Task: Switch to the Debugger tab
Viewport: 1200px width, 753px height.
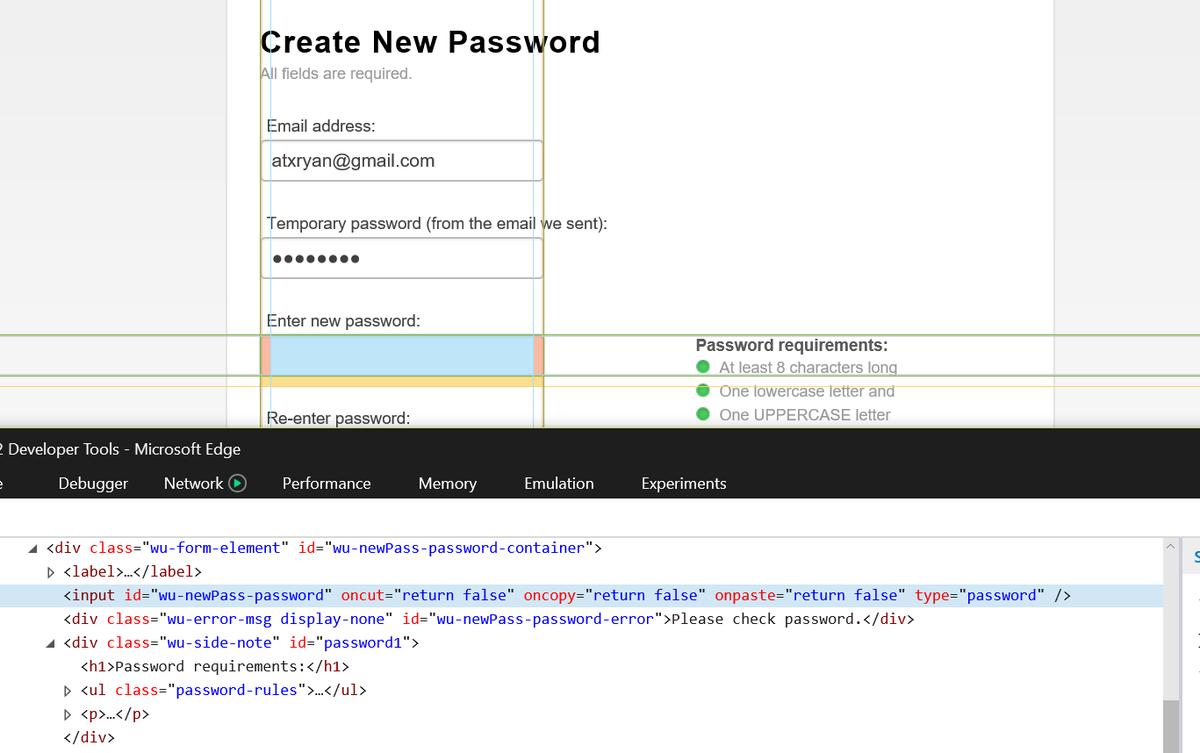Action: (x=93, y=484)
